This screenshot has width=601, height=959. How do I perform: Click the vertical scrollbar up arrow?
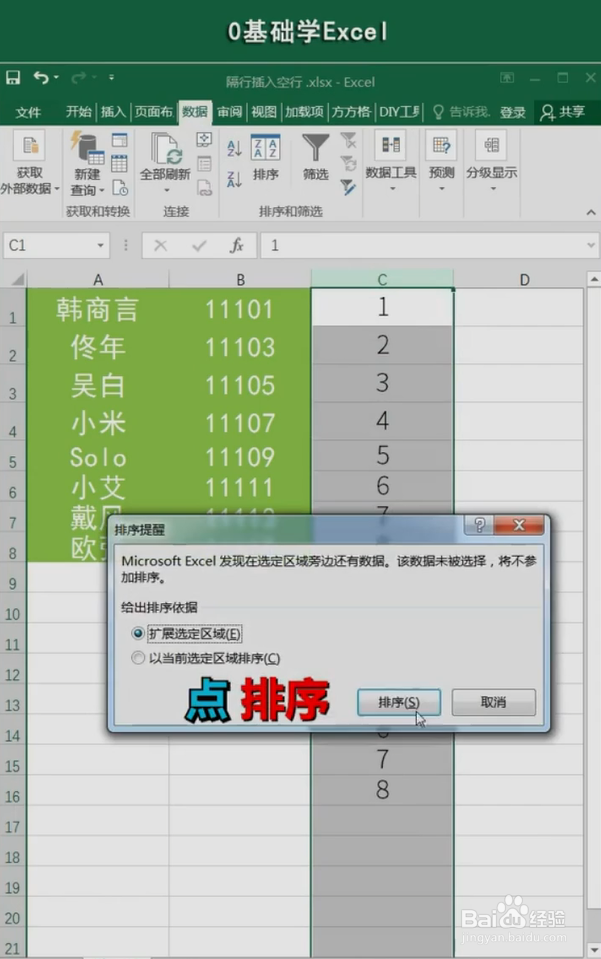[x=594, y=279]
